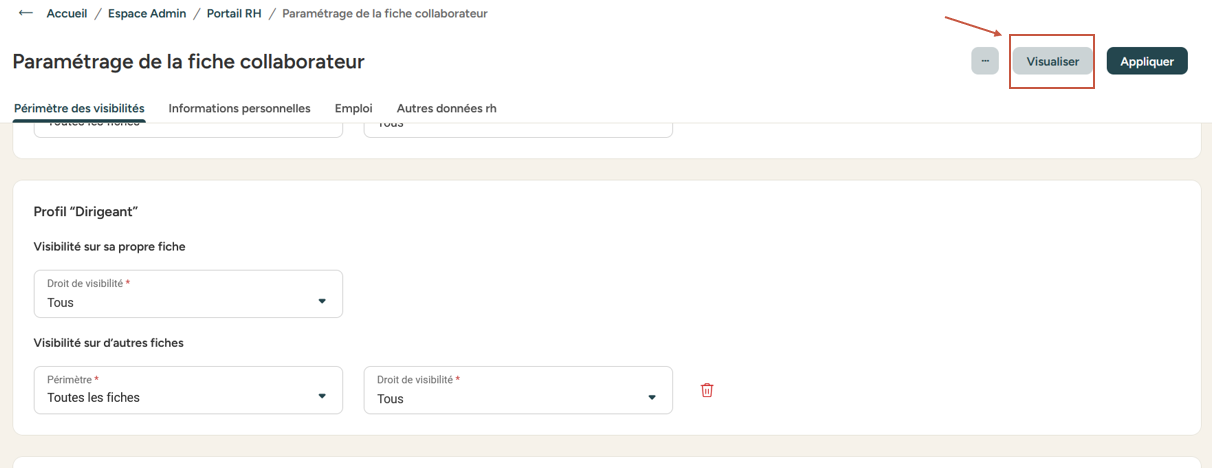
Task: Click caret arrow of own-fiche Droit de visibilité
Action: click(x=322, y=301)
